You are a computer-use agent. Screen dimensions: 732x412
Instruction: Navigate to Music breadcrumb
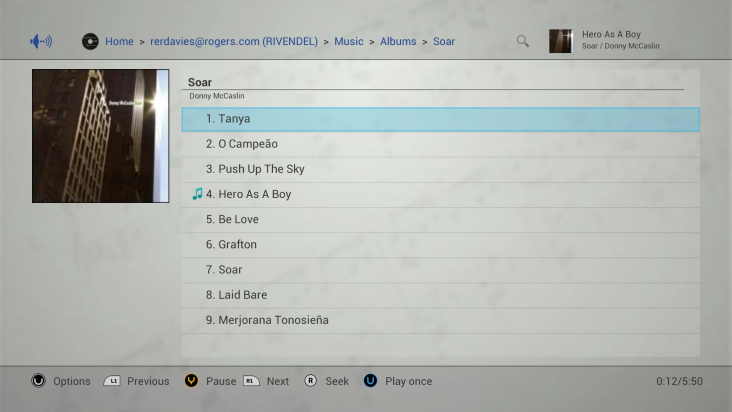(349, 42)
